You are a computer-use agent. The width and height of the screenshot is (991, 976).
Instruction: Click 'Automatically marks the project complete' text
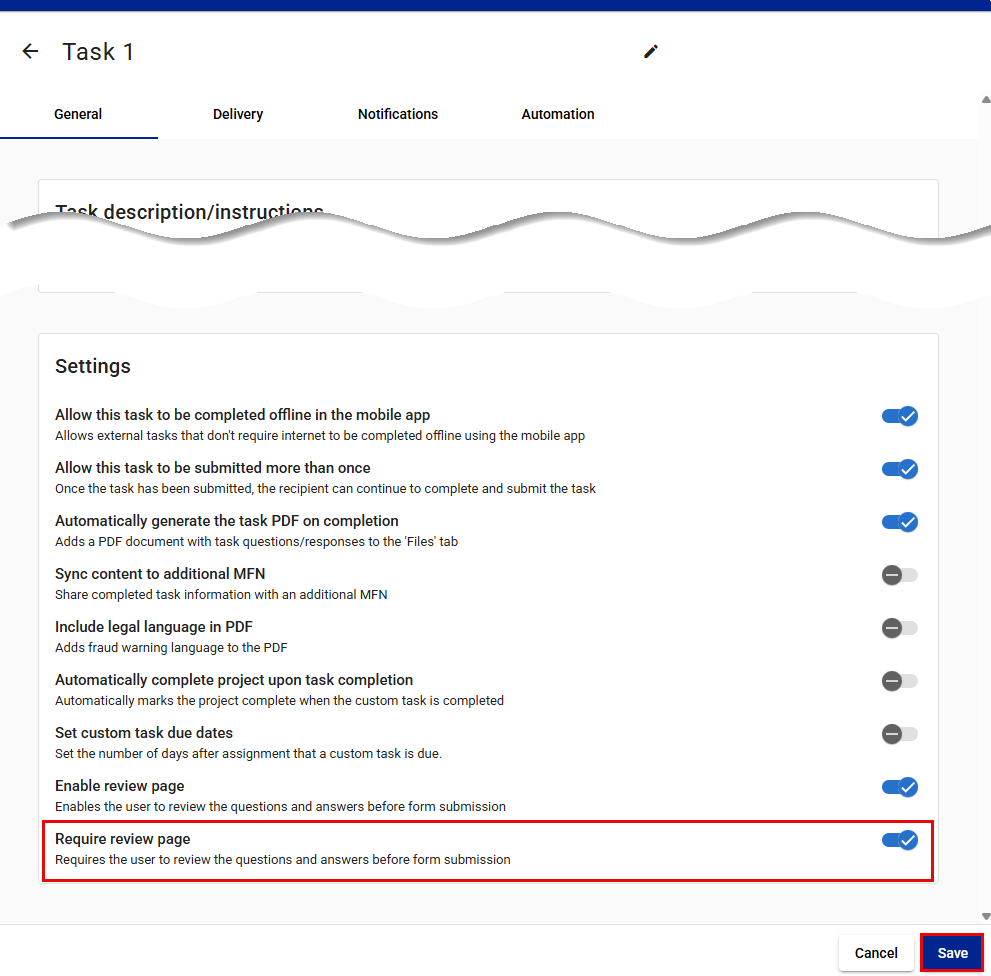tap(279, 700)
